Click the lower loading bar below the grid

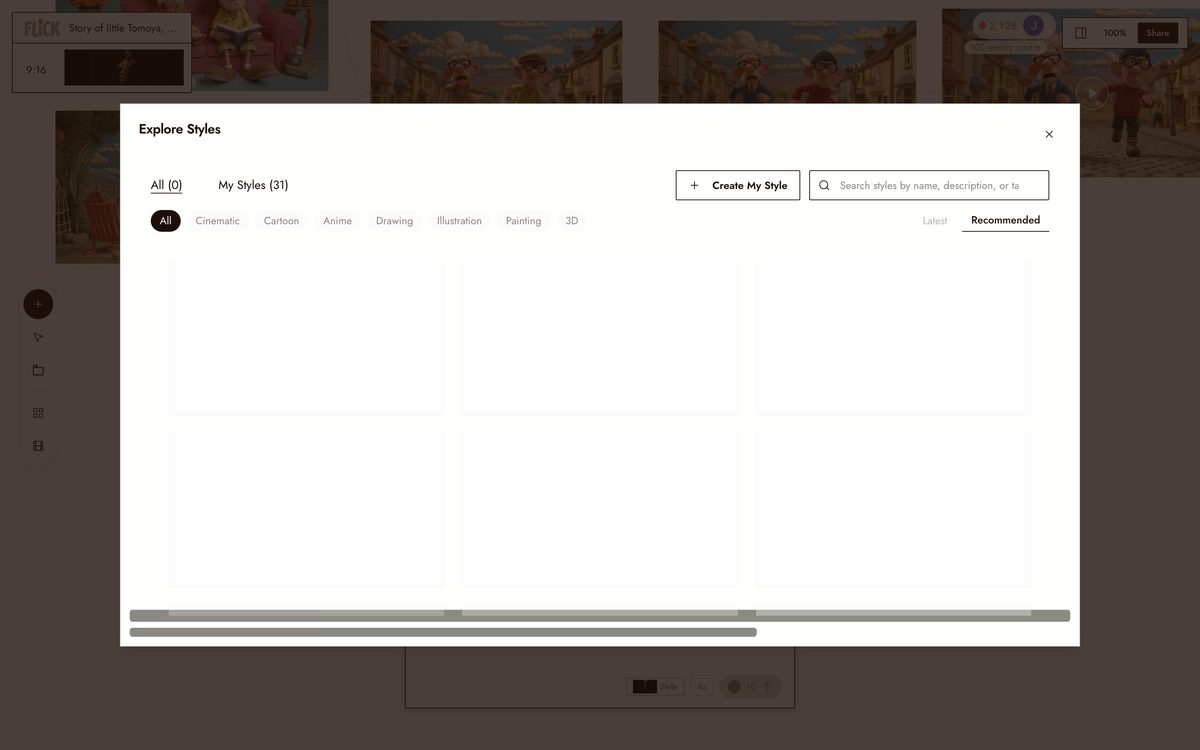[x=443, y=632]
